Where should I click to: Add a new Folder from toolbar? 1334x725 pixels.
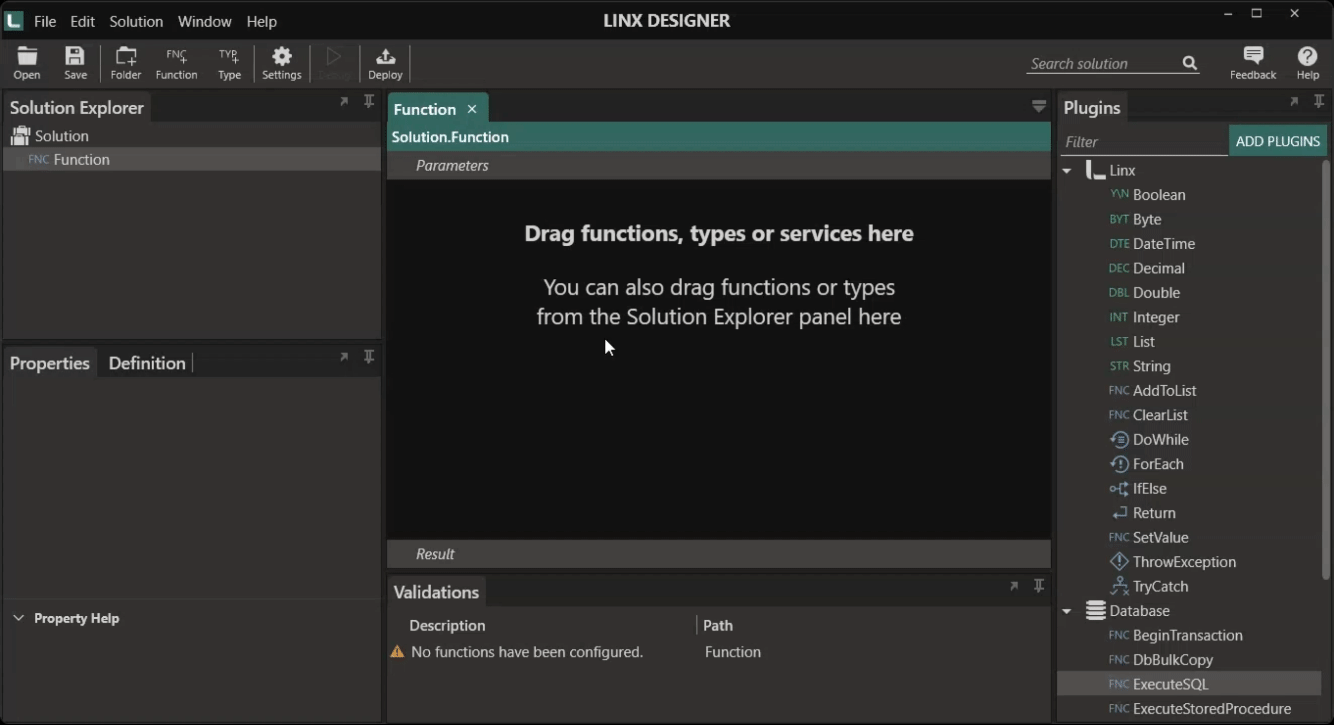pyautogui.click(x=126, y=62)
